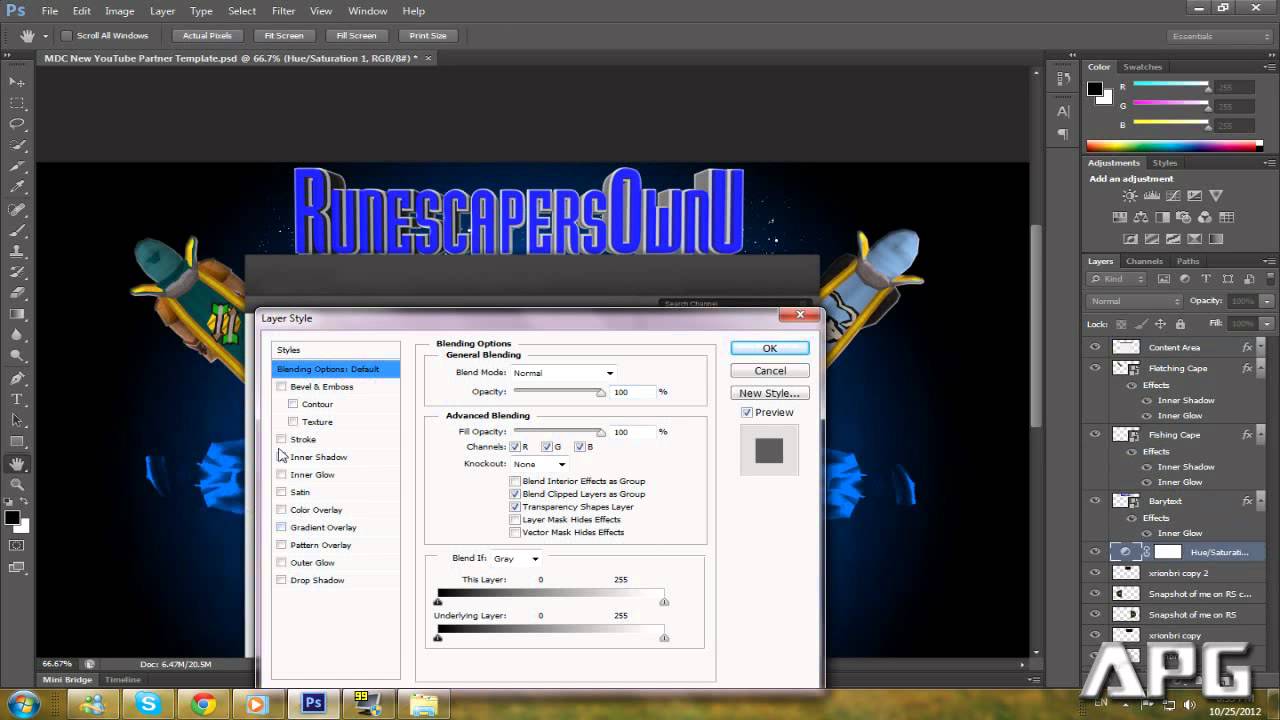Image resolution: width=1280 pixels, height=720 pixels.
Task: Click the Actual Pixels button
Action: (x=207, y=36)
